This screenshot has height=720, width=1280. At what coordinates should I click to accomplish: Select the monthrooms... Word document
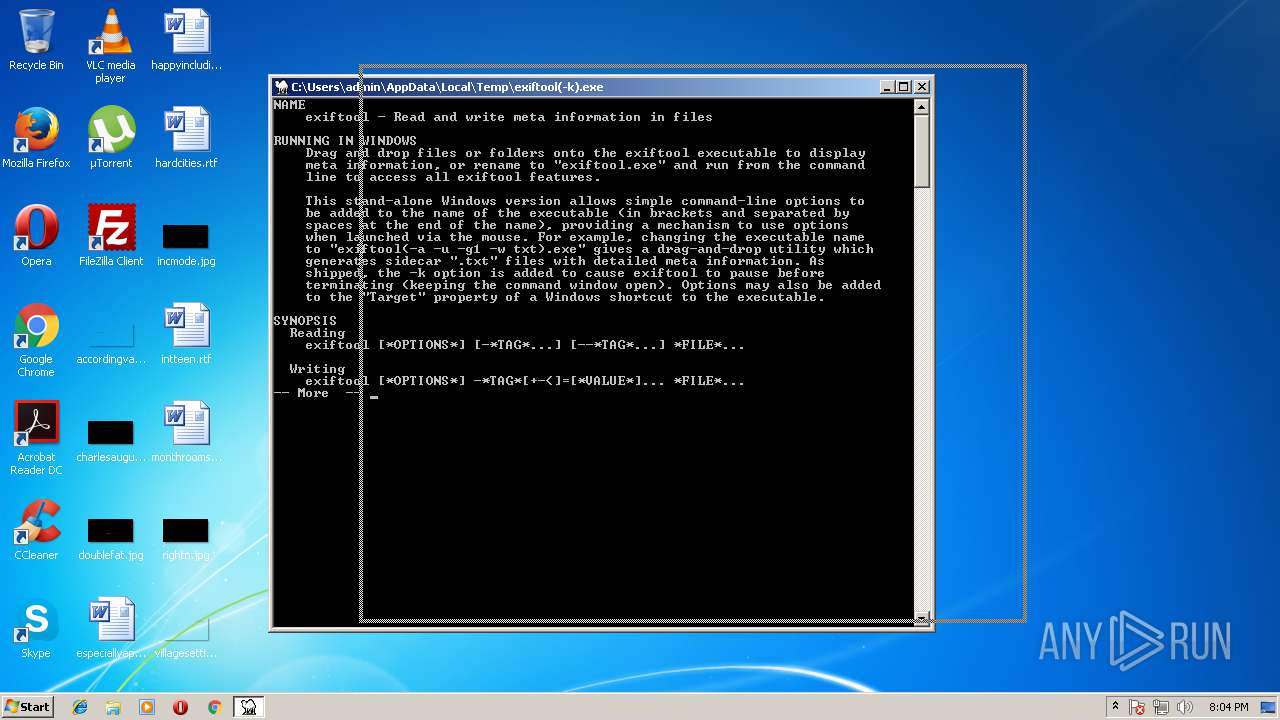(186, 432)
